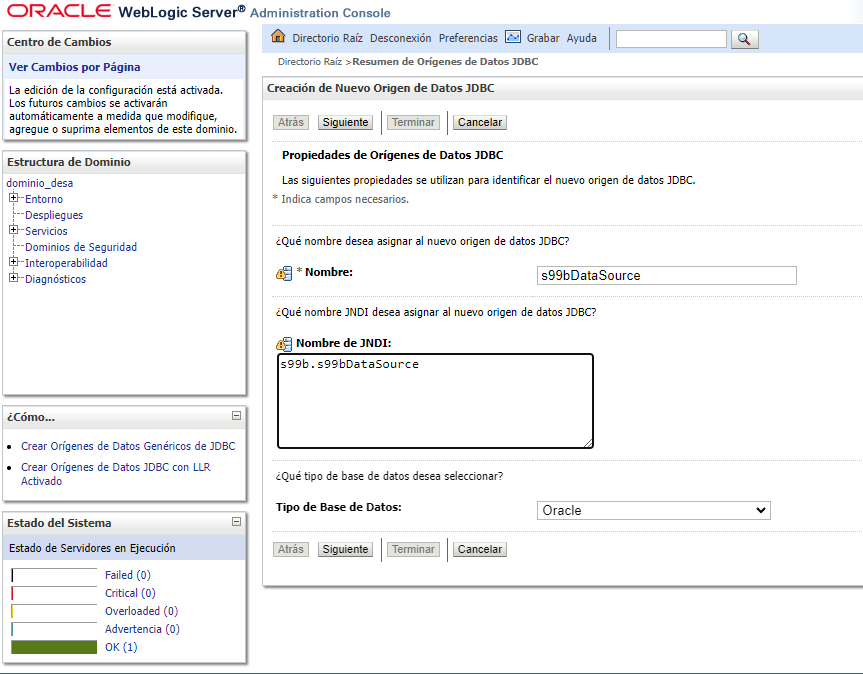The image size is (863, 674).
Task: Click the Advertencia (0) status link
Action: click(x=142, y=629)
